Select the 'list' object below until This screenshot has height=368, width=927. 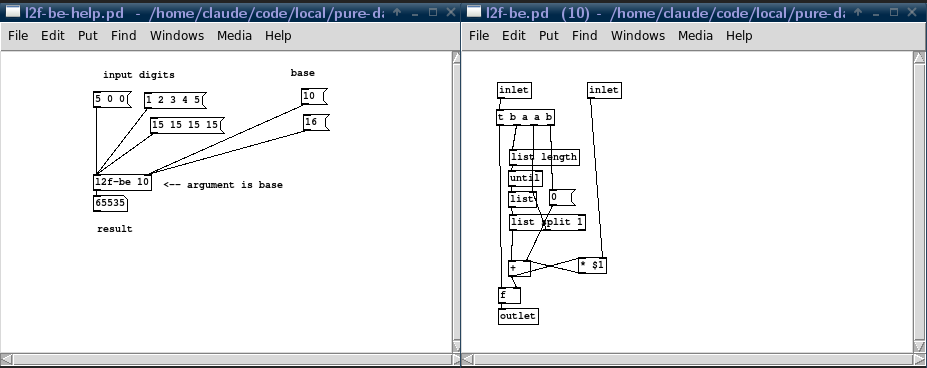click(x=523, y=199)
